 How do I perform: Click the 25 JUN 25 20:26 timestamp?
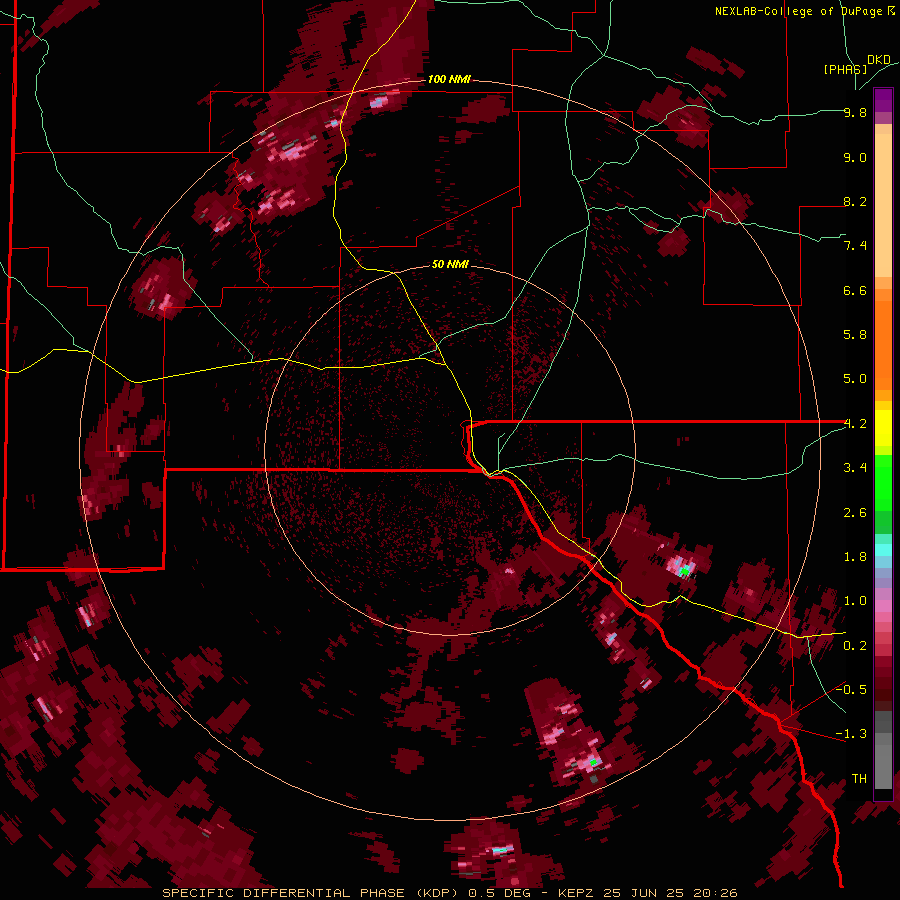tap(671, 893)
